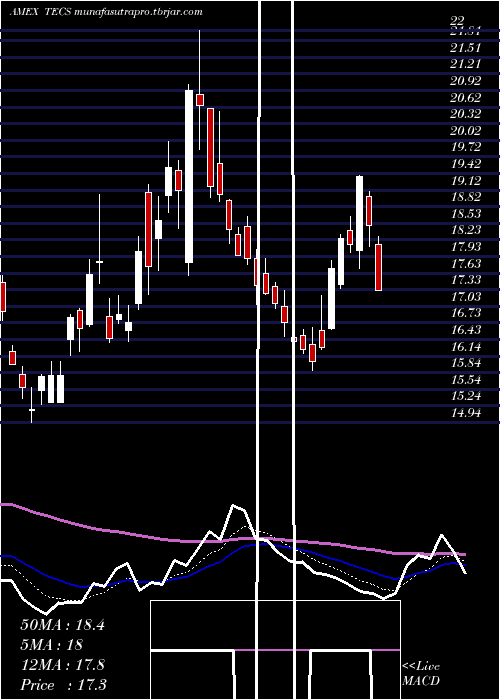Click the 19.72 price axis label
Image resolution: width=500 pixels, height=700 pixels.
click(x=465, y=147)
